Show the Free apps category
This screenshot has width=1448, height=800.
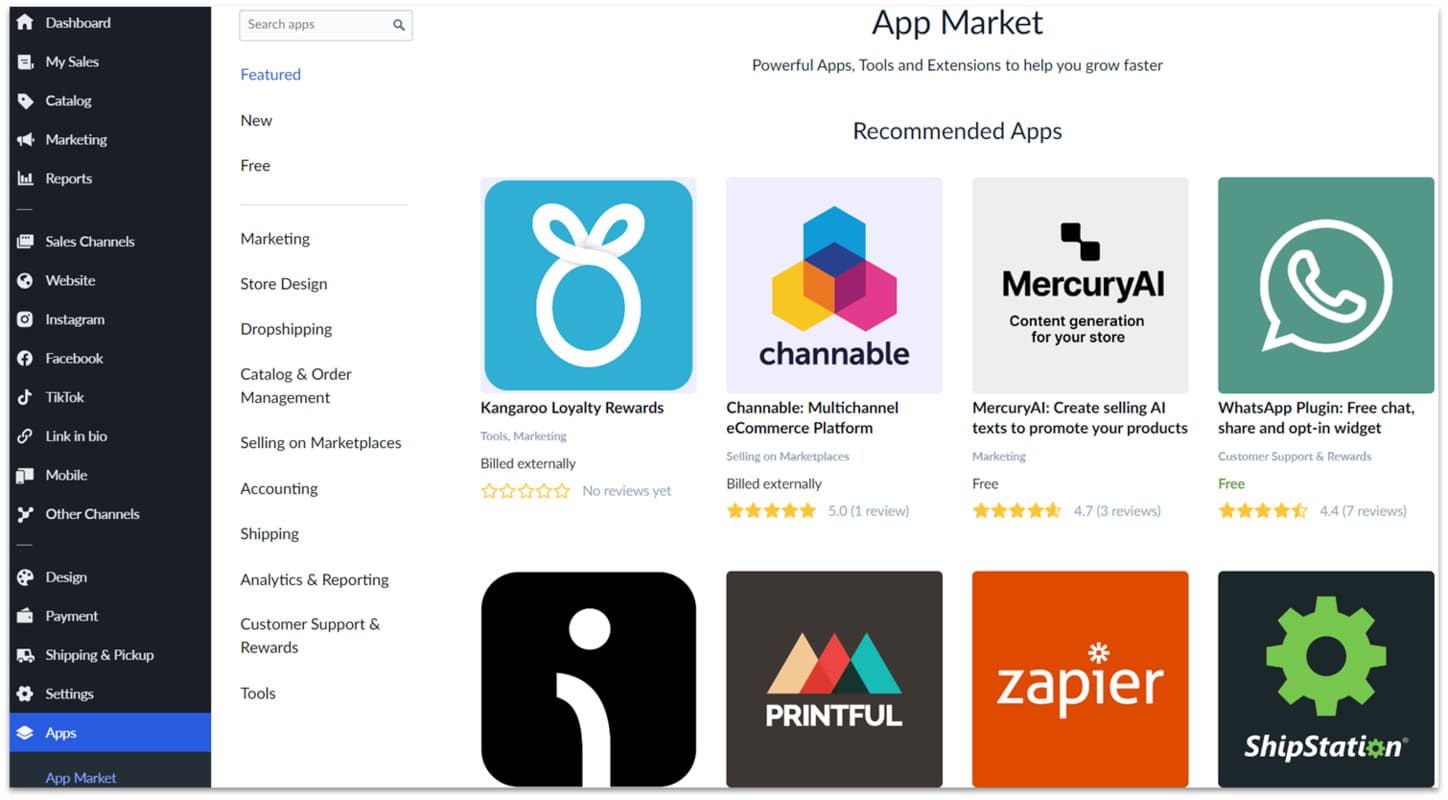coord(255,165)
